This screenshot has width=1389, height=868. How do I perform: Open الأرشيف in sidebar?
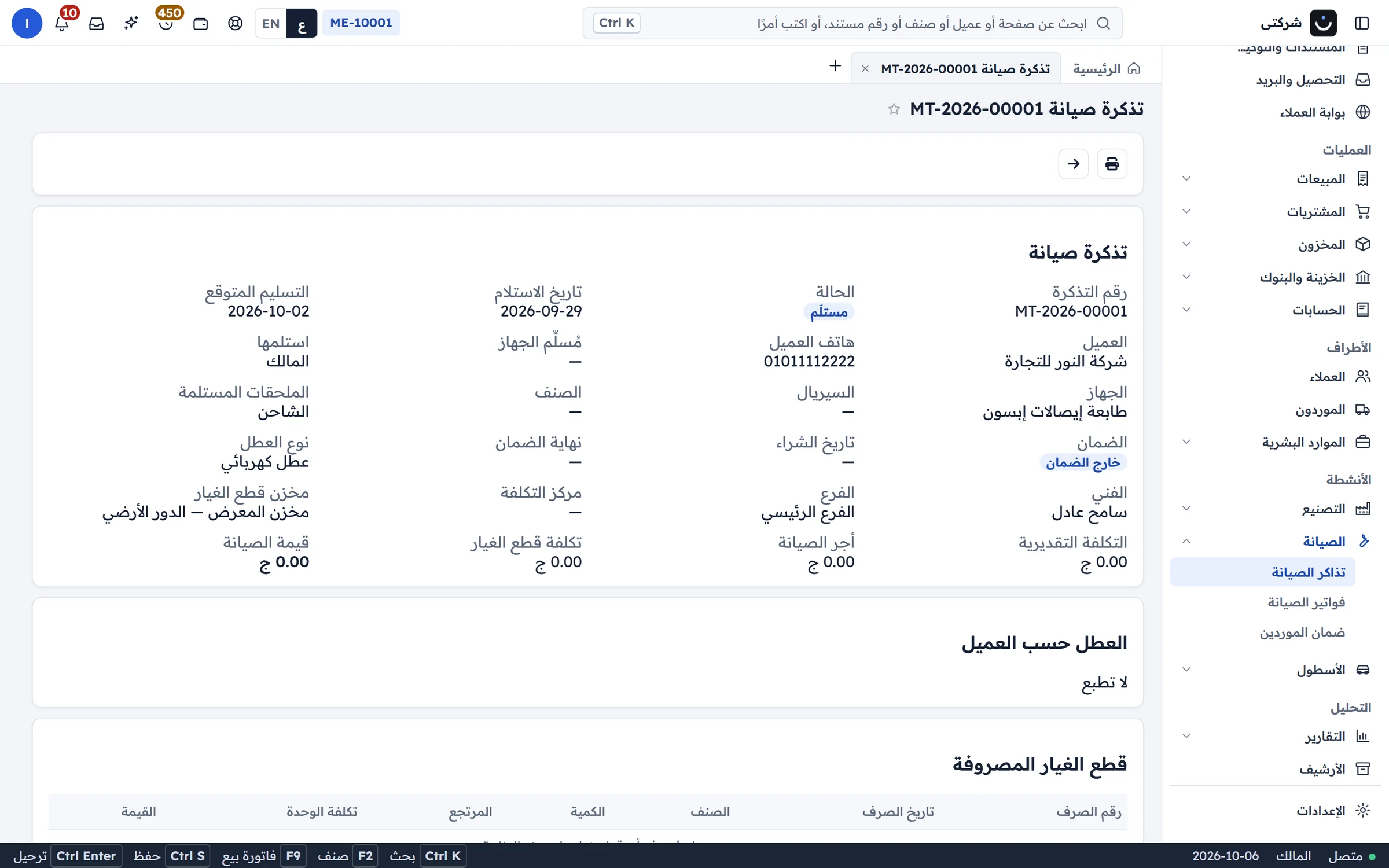1275,769
